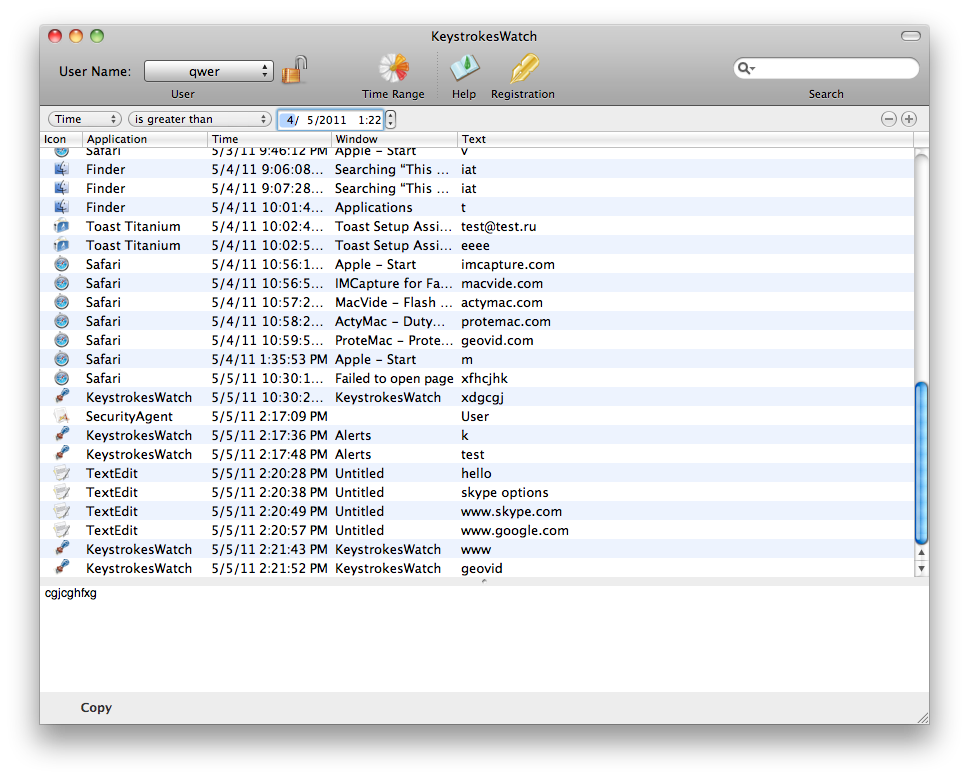969x779 pixels.
Task: Click inside the Search input field
Action: (x=835, y=69)
